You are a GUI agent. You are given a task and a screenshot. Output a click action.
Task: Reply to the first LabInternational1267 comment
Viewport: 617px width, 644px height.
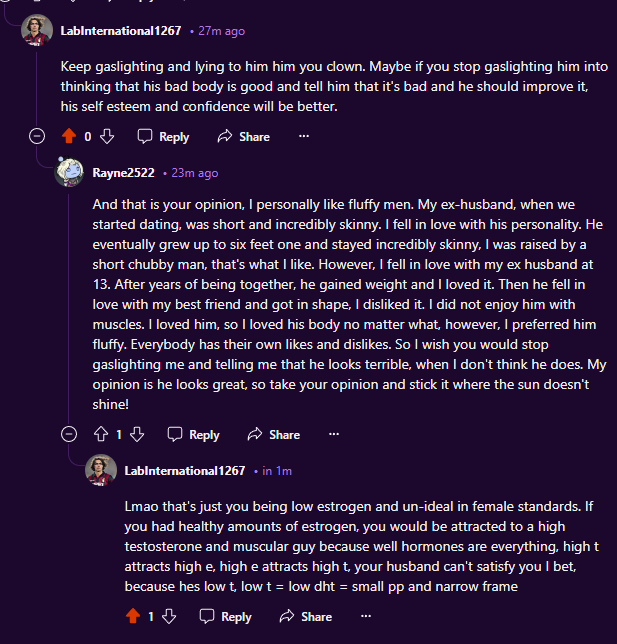tap(163, 137)
